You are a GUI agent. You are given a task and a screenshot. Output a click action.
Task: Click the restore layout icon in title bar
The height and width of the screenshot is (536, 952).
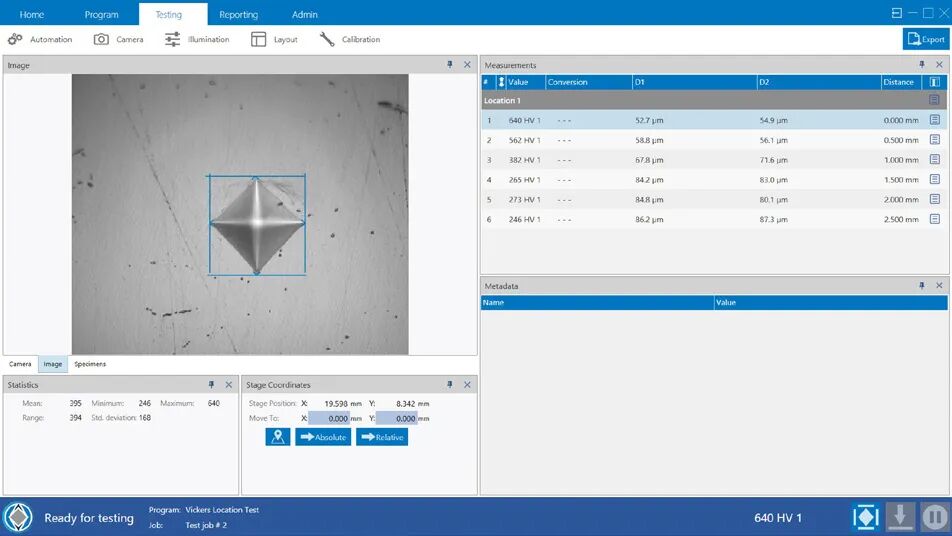click(896, 13)
